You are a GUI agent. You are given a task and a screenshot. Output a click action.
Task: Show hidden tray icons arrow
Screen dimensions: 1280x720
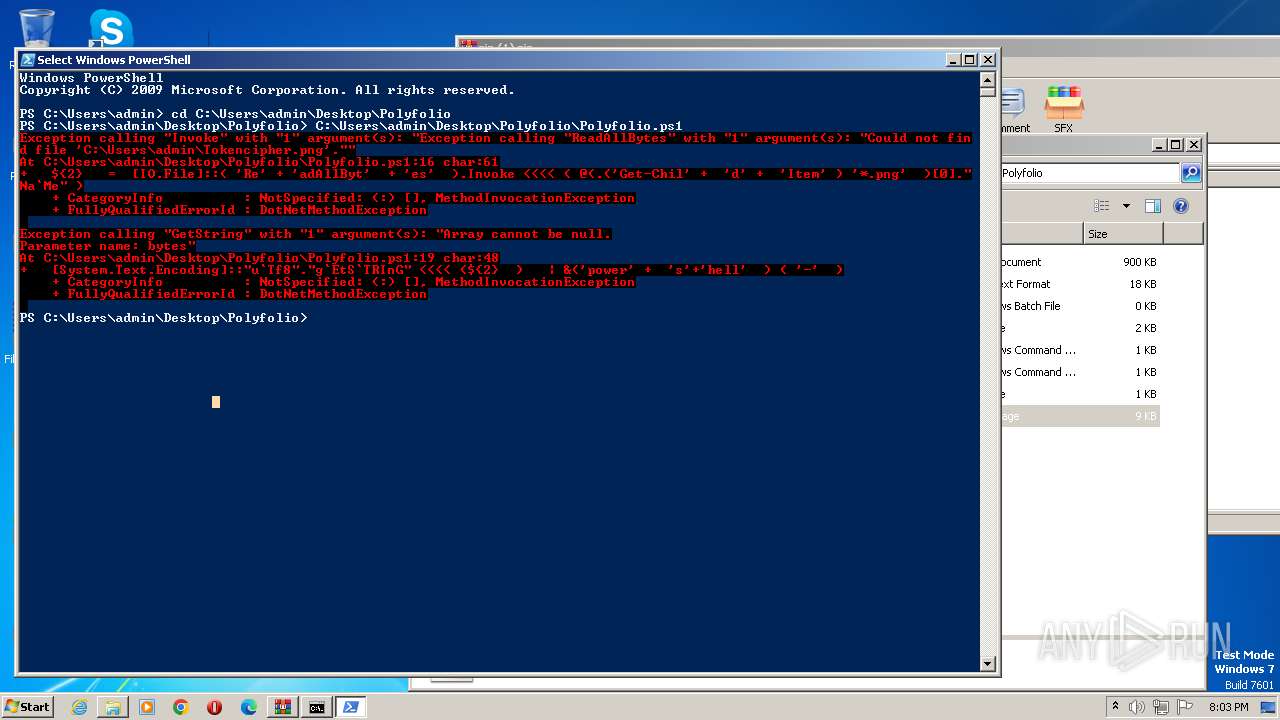[x=1116, y=707]
